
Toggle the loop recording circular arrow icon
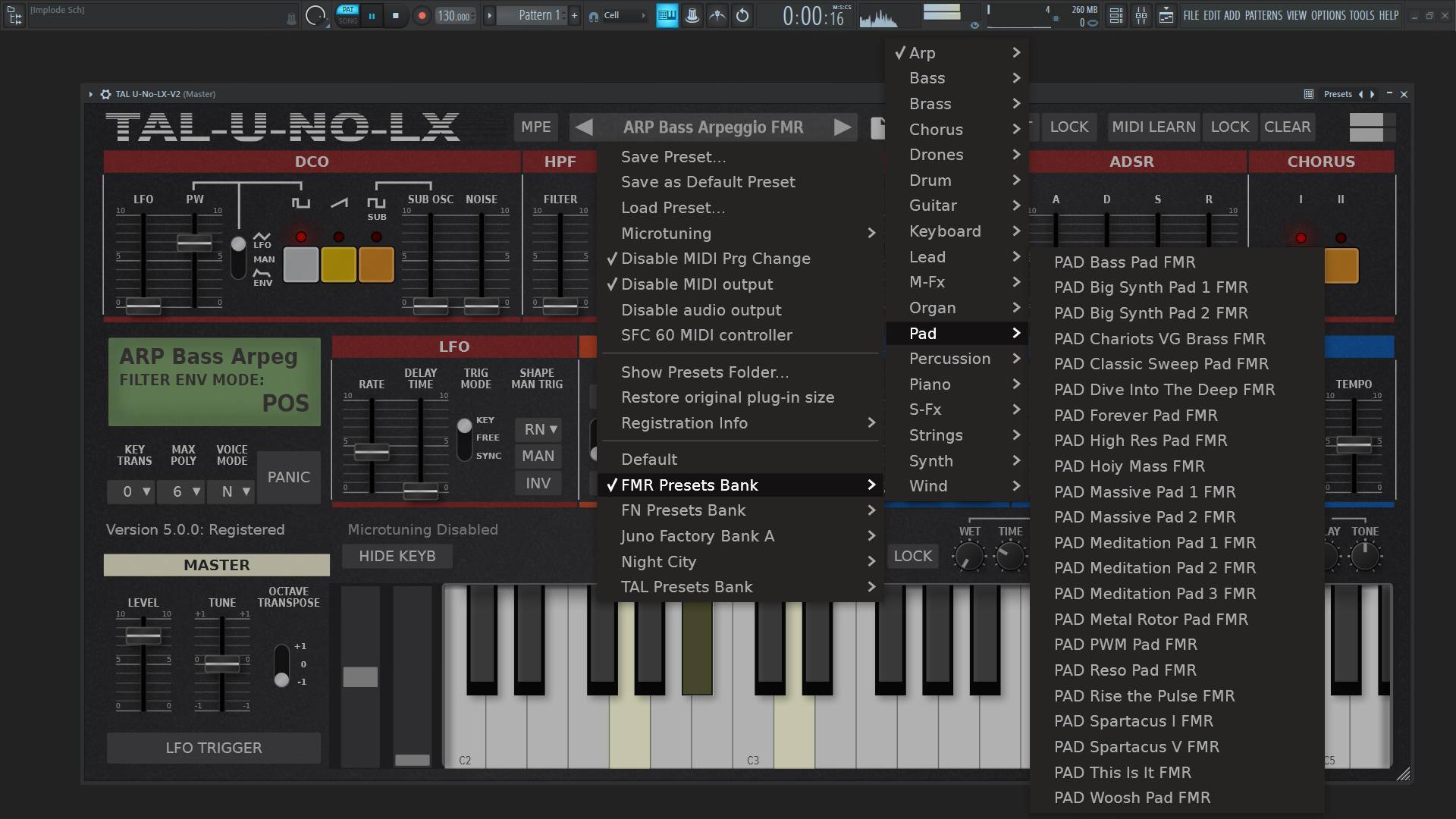742,15
